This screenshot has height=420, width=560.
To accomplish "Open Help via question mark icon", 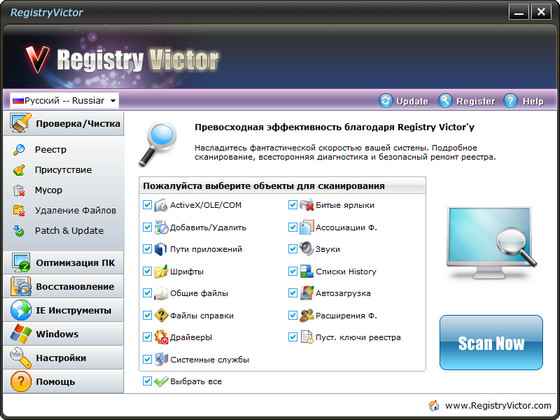I will click(510, 101).
